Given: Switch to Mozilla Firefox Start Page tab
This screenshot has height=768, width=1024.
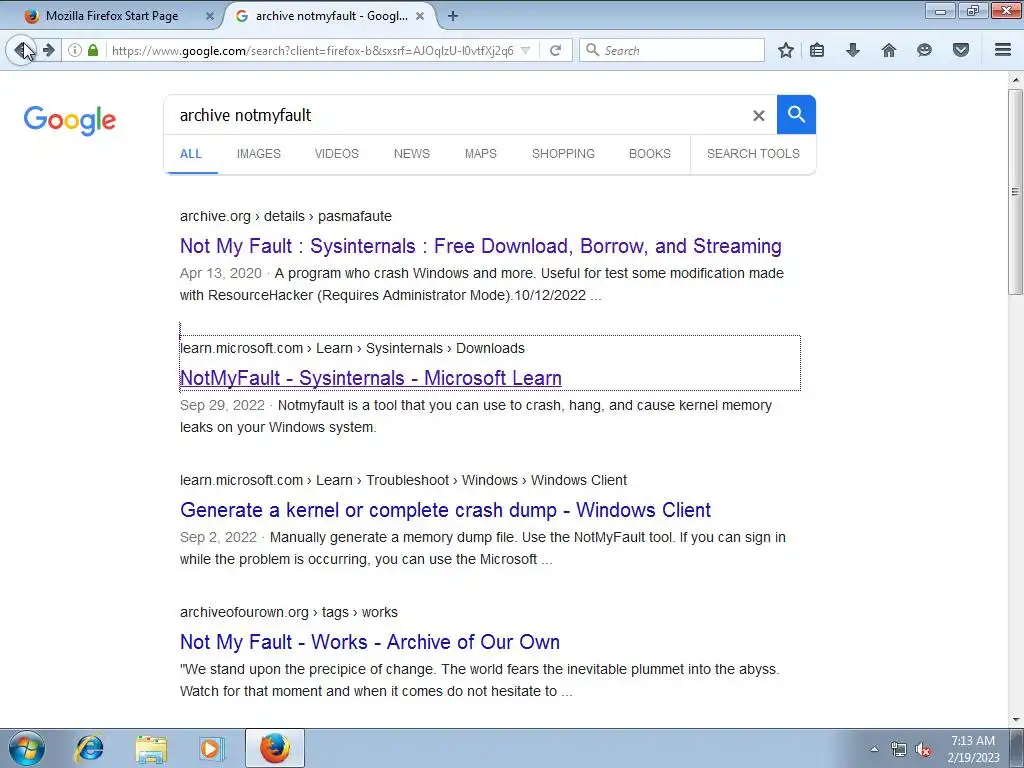Looking at the screenshot, I should 112,16.
